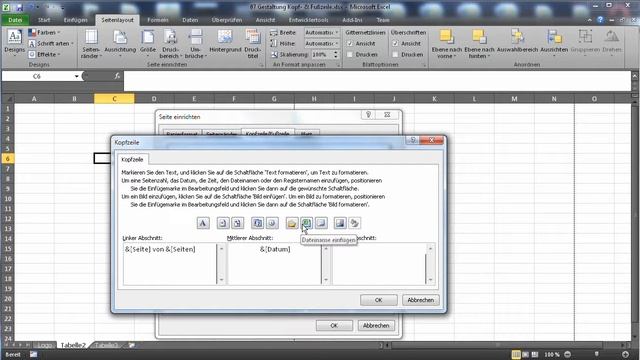The image size is (640, 360).
Task: Click into the right section text box
Action: point(379,264)
